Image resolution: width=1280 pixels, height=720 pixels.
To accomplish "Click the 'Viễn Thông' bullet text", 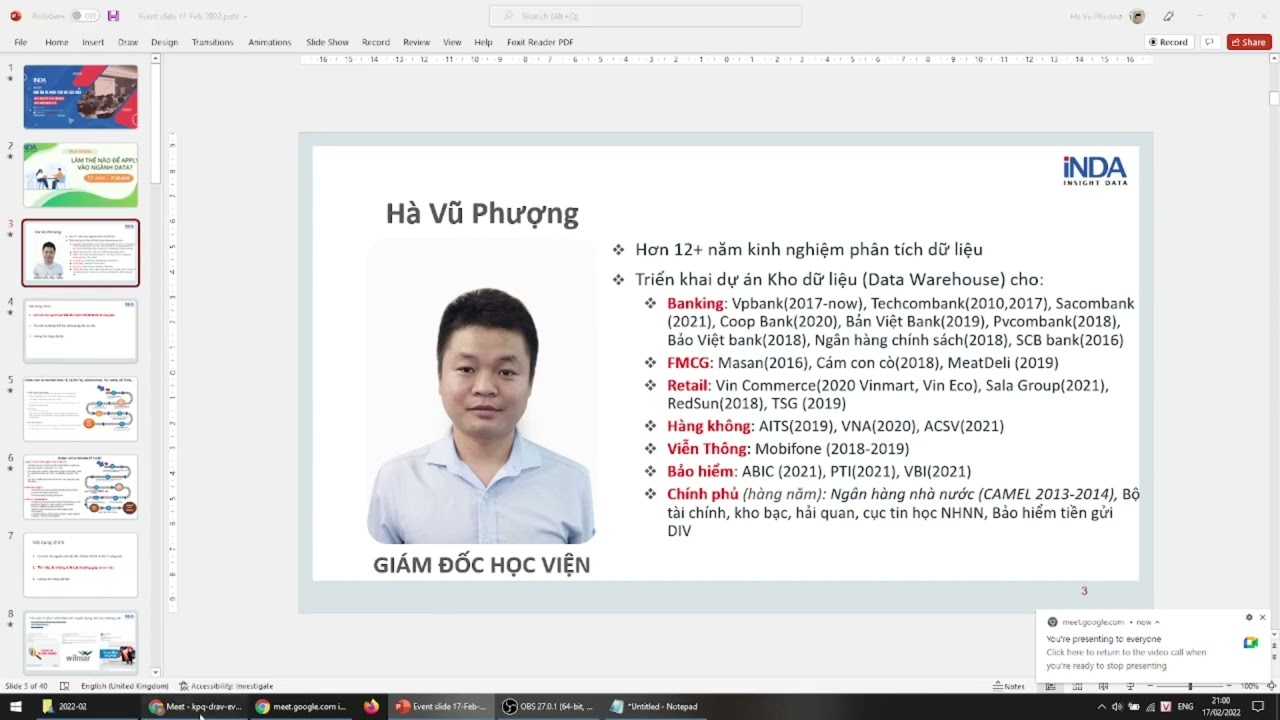I will (x=707, y=449).
